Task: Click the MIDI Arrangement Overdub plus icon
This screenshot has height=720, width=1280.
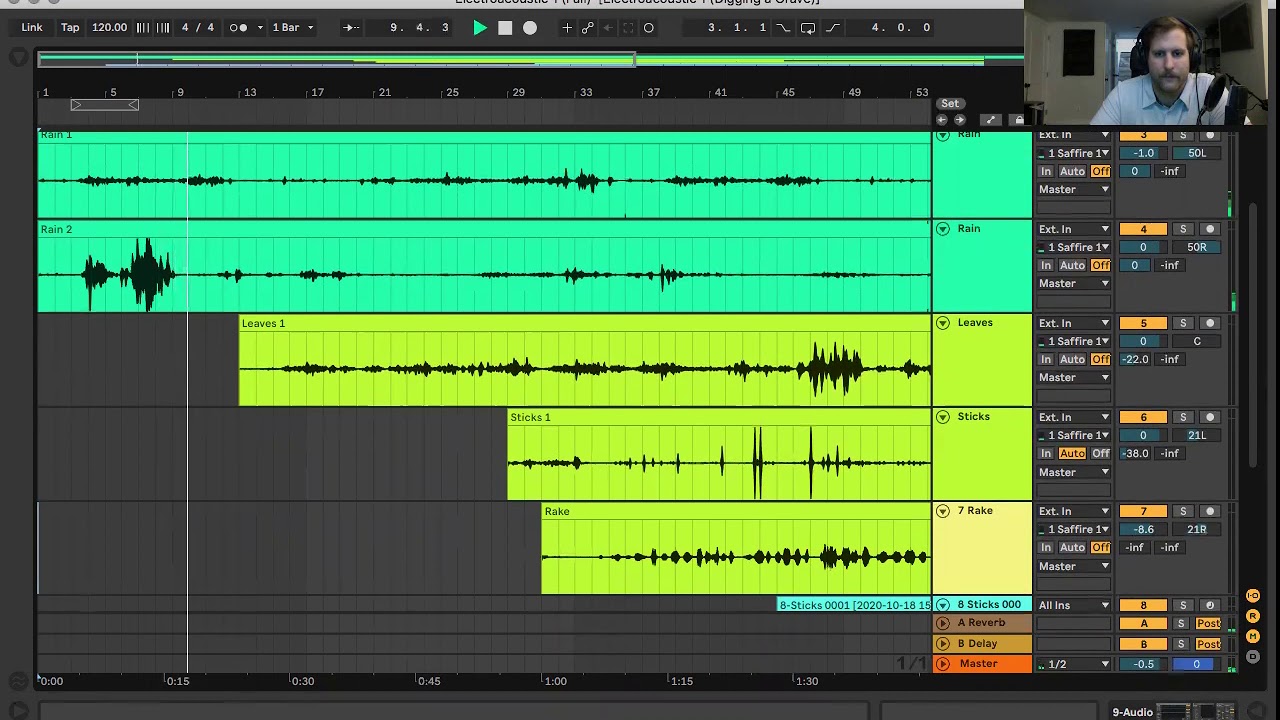Action: point(567,28)
